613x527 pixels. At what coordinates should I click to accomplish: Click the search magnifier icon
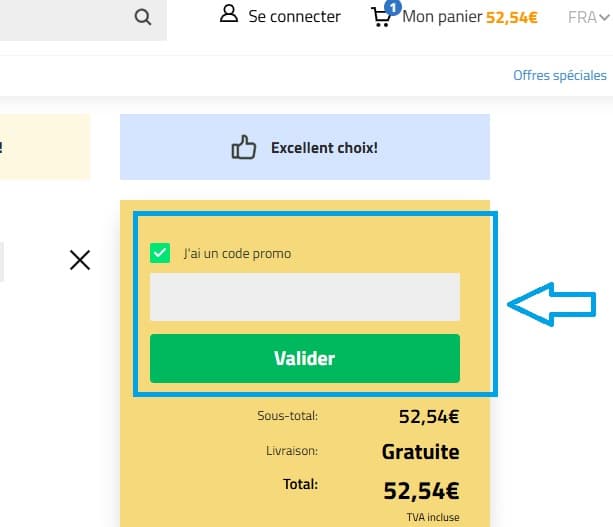(142, 17)
